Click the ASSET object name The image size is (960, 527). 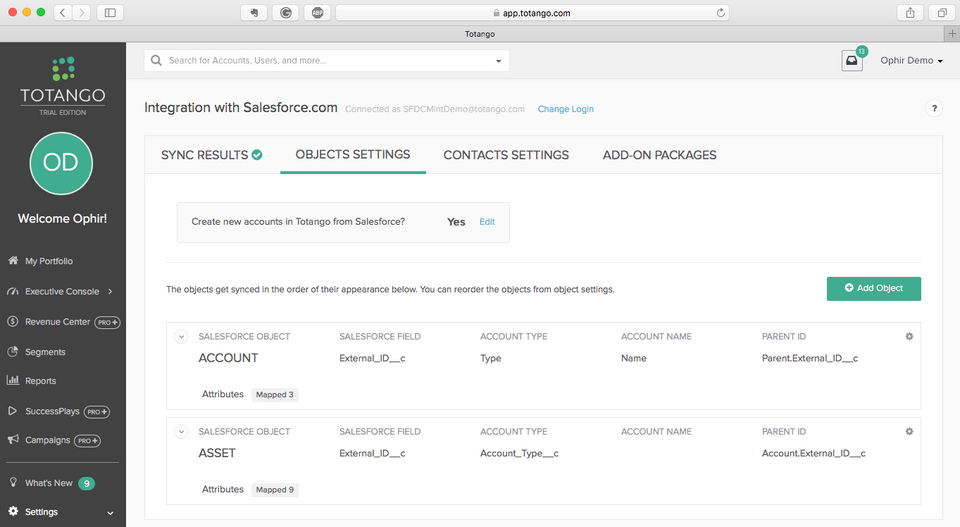tap(217, 453)
